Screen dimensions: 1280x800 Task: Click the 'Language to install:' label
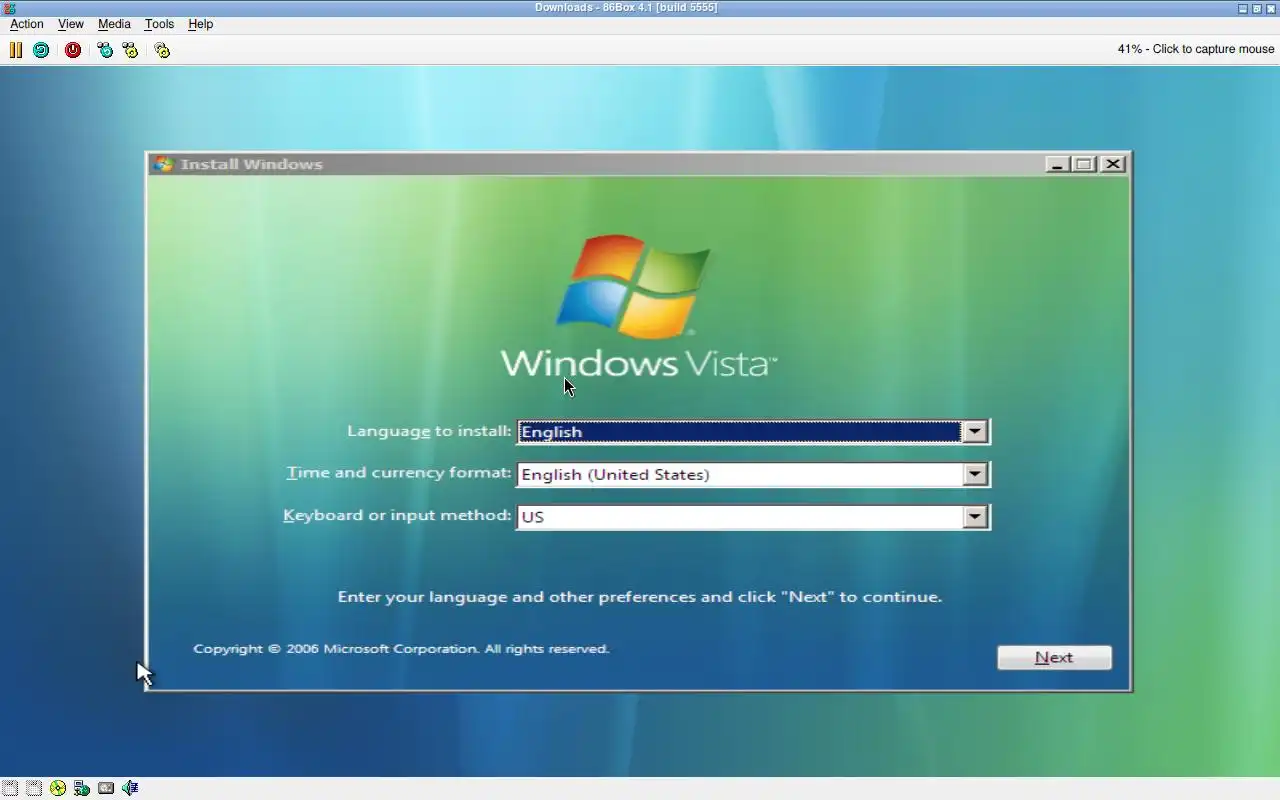tap(429, 431)
